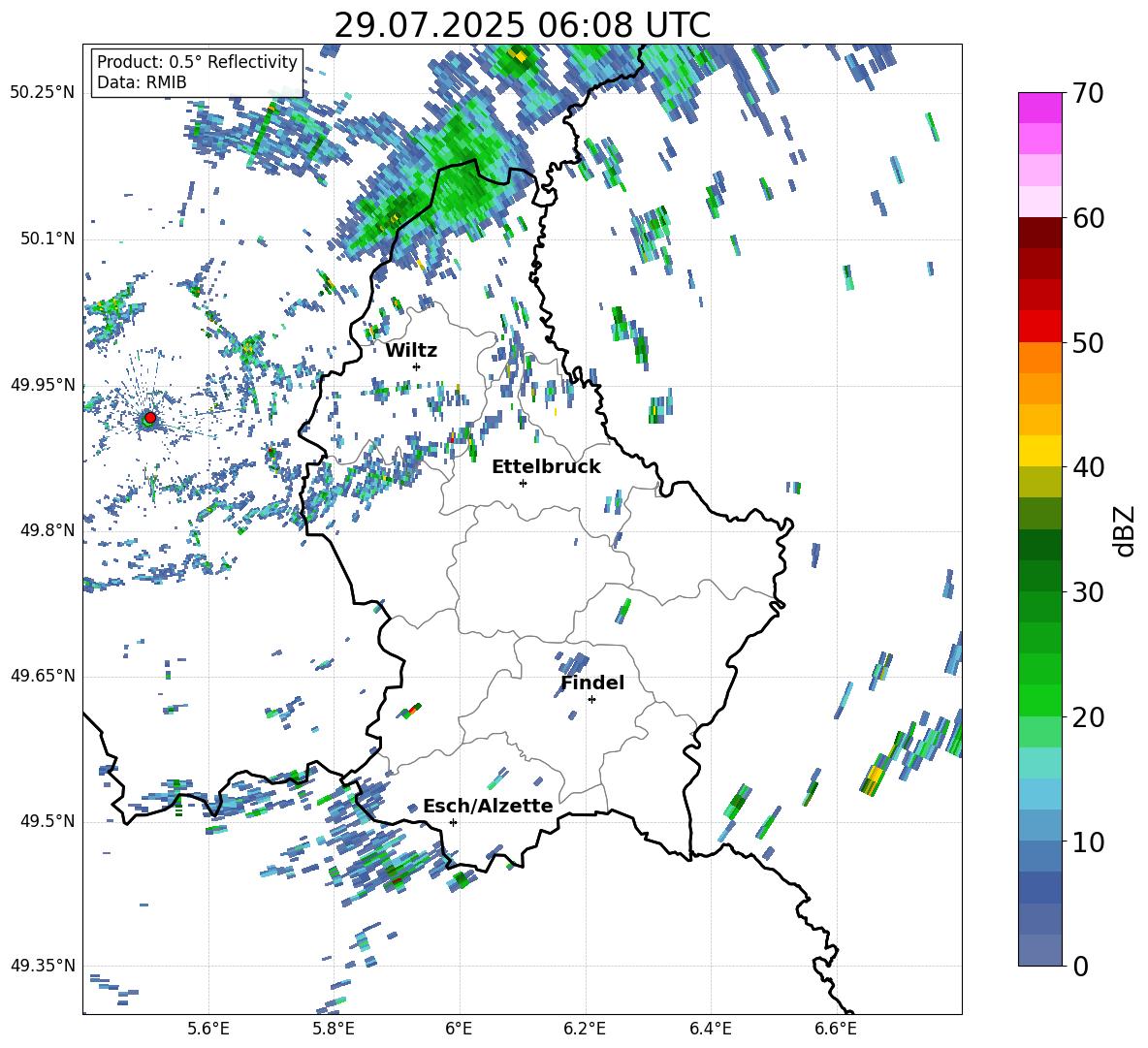Click the cross marker below Esch/Alzette
The width and height of the screenshot is (1148, 1048).
click(x=453, y=822)
